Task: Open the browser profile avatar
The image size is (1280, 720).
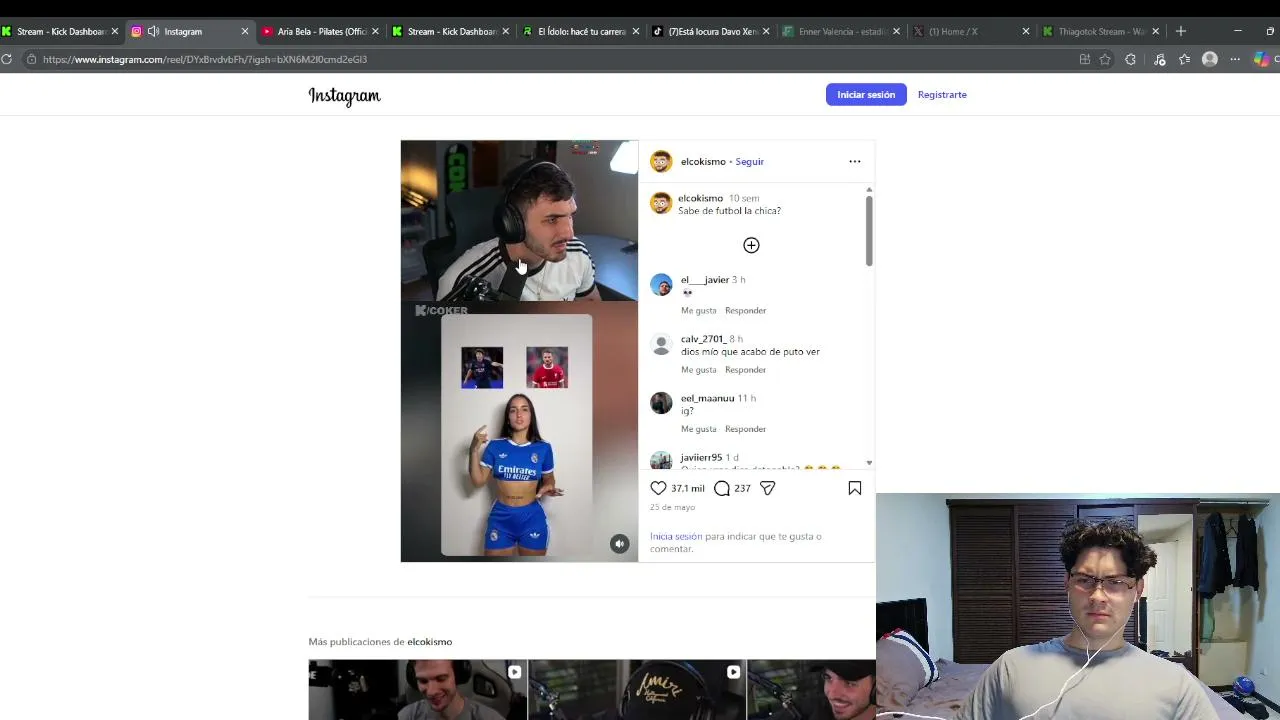Action: click(1210, 59)
